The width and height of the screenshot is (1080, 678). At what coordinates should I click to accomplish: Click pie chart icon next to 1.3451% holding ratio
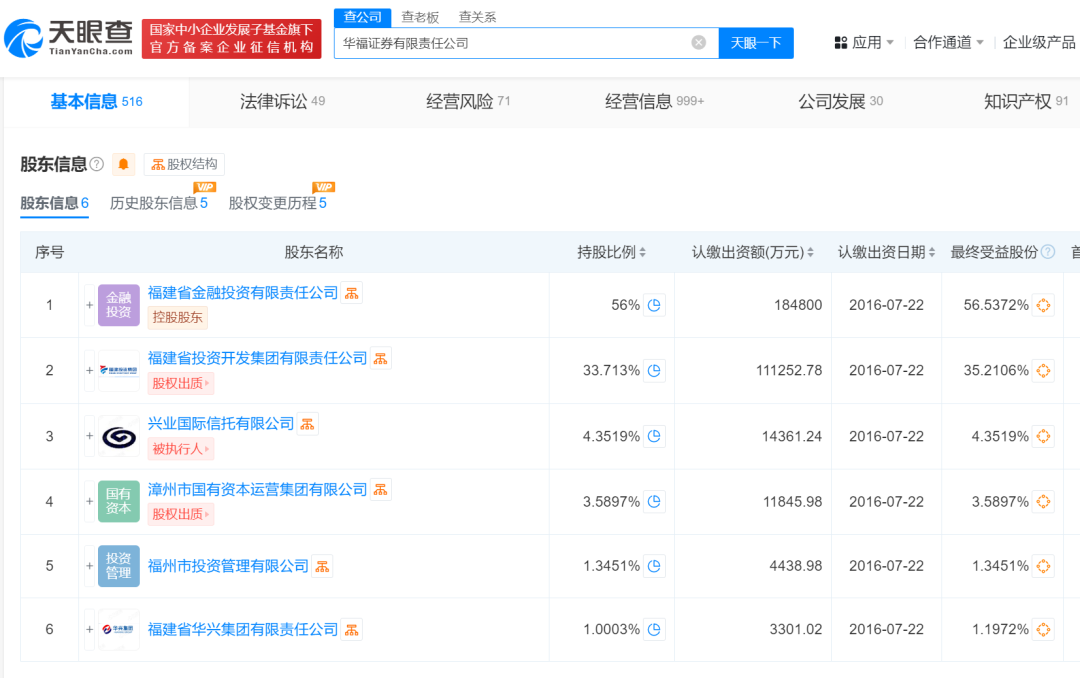click(x=654, y=566)
